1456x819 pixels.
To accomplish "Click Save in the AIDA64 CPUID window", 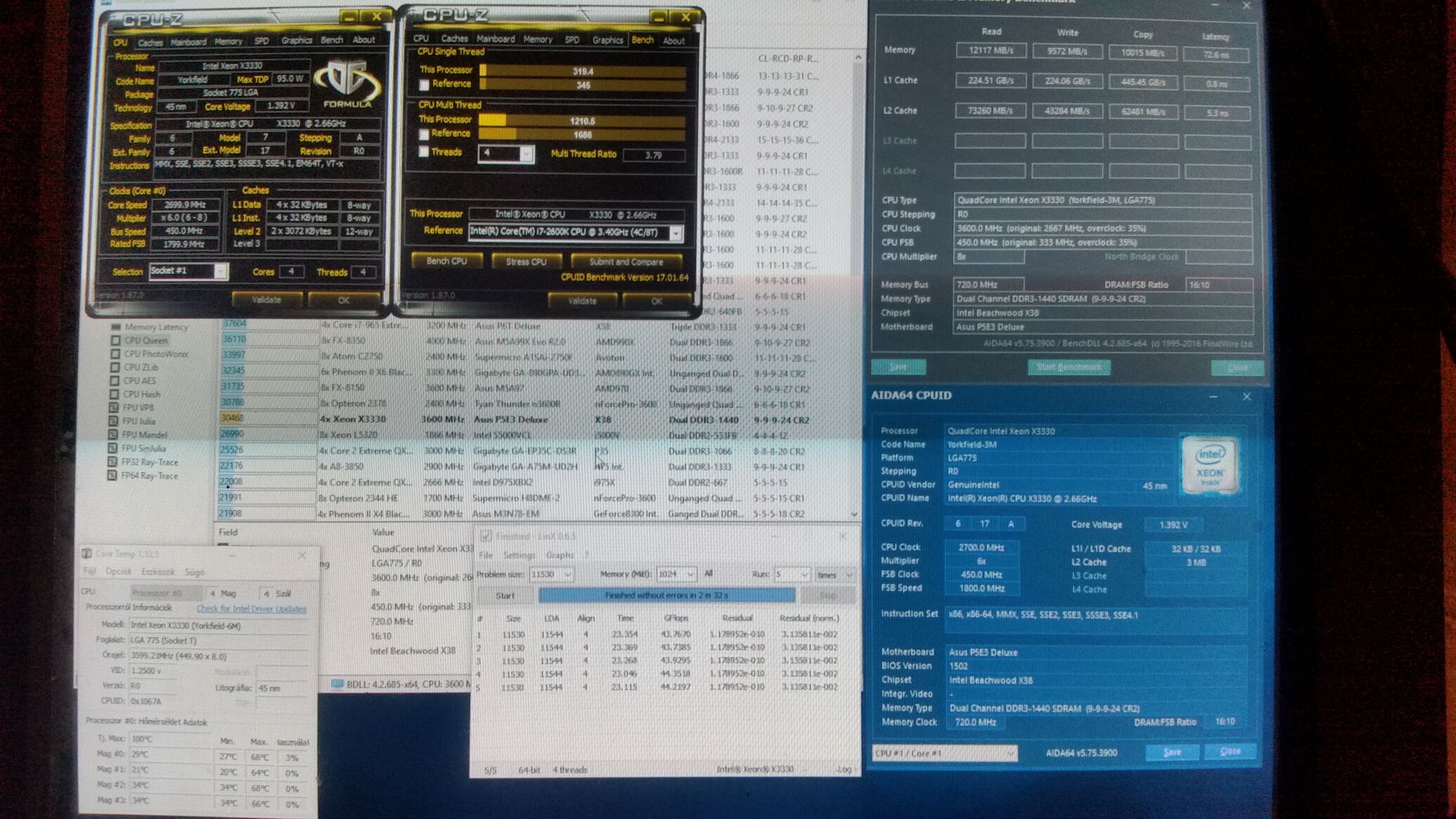I will coord(1172,752).
